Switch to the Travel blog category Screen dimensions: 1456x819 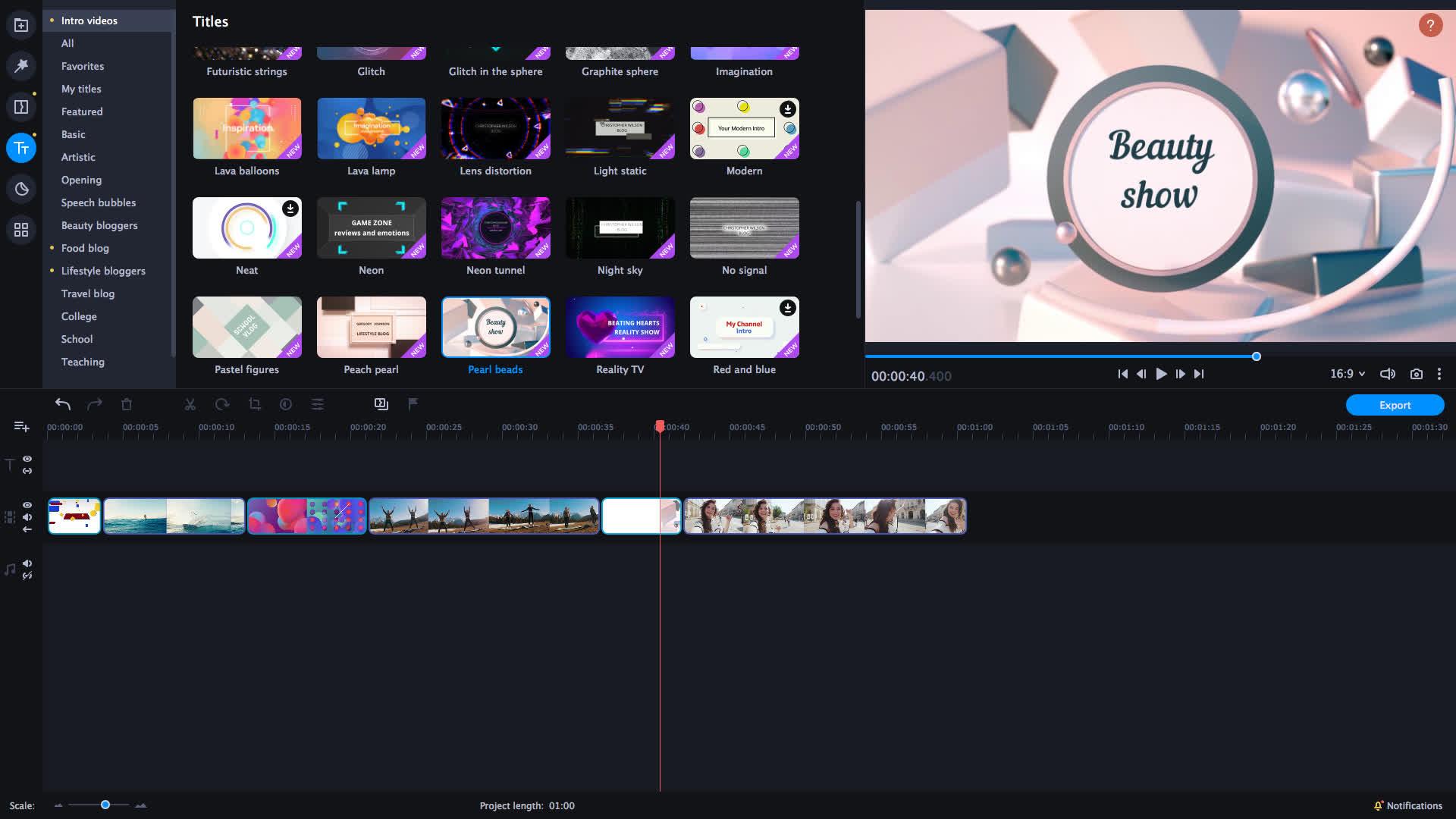[x=88, y=293]
